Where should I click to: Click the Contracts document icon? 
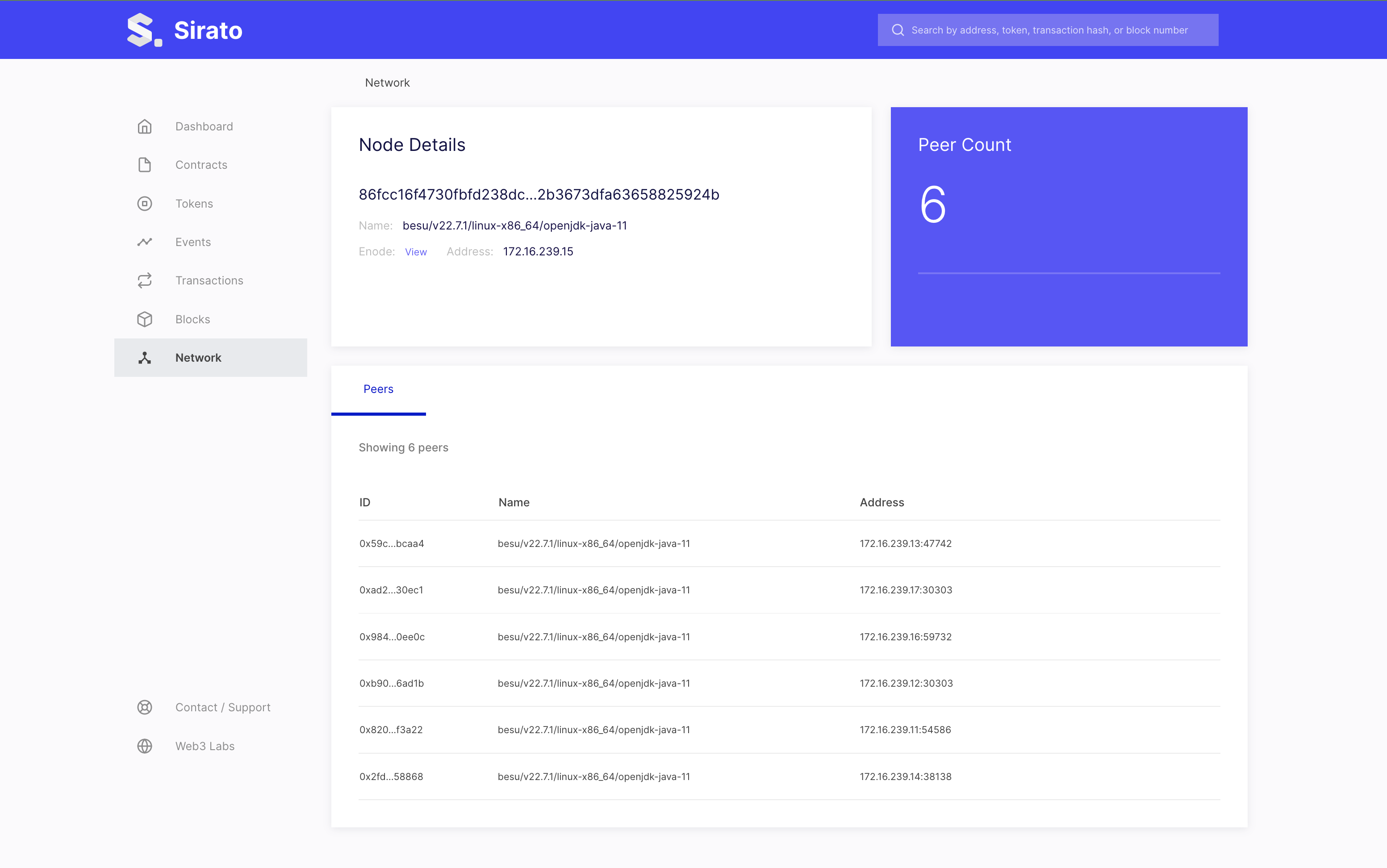click(144, 164)
